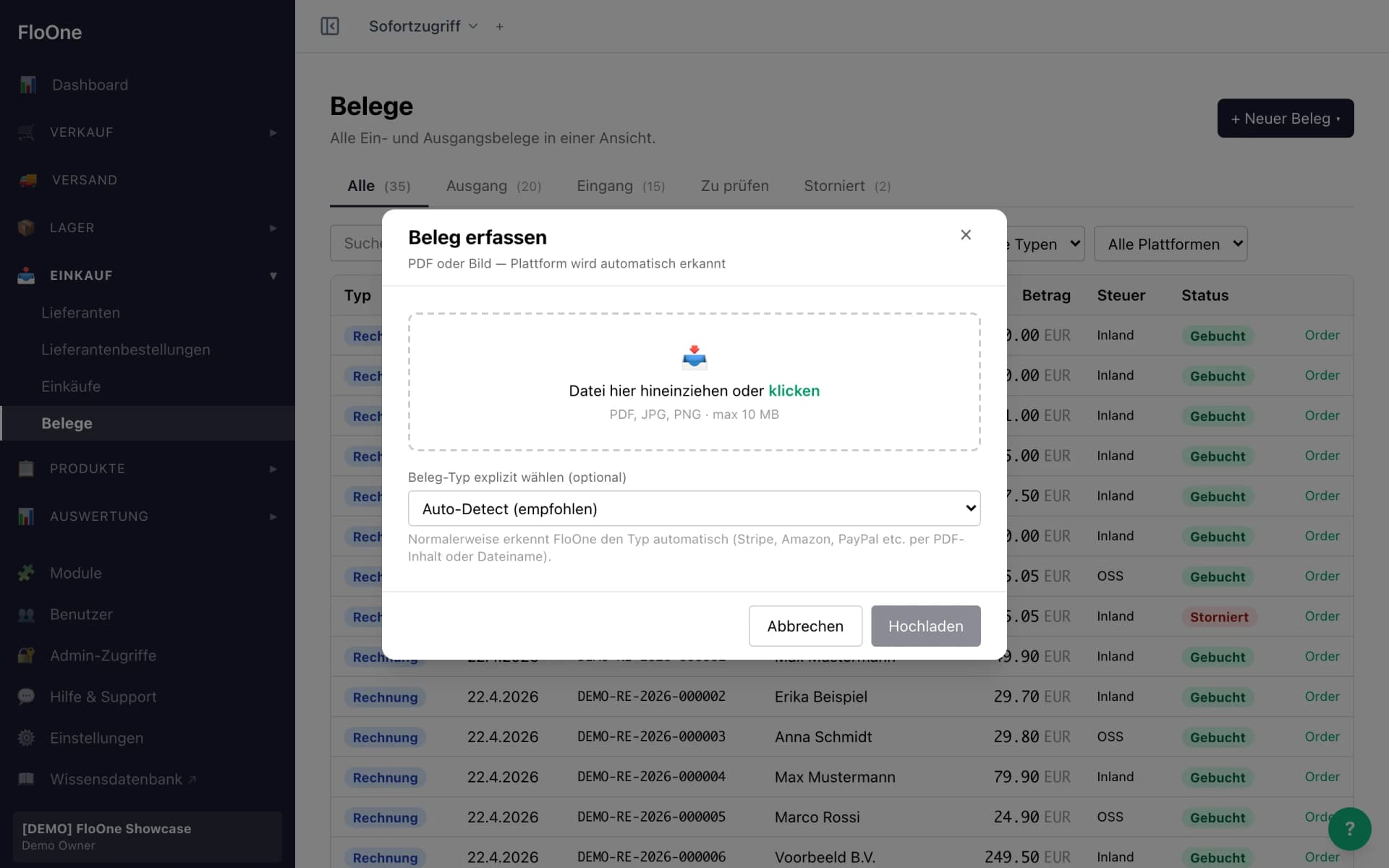The image size is (1389, 868).
Task: Open the Hilfe & Support speech bubble icon
Action: click(x=26, y=697)
